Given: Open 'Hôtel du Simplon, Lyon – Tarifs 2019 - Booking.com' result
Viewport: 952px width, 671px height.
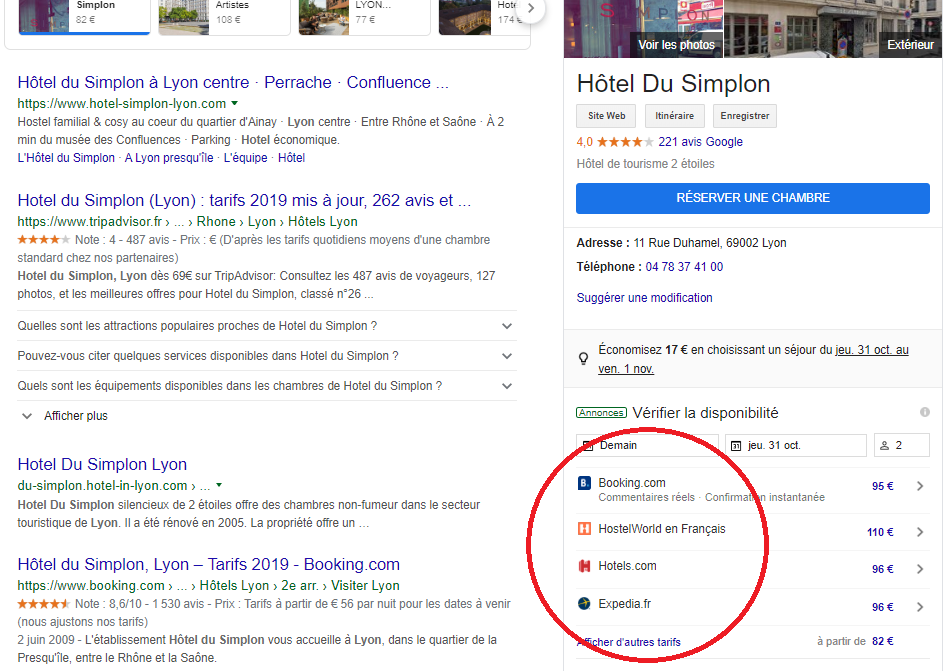Looking at the screenshot, I should (208, 565).
